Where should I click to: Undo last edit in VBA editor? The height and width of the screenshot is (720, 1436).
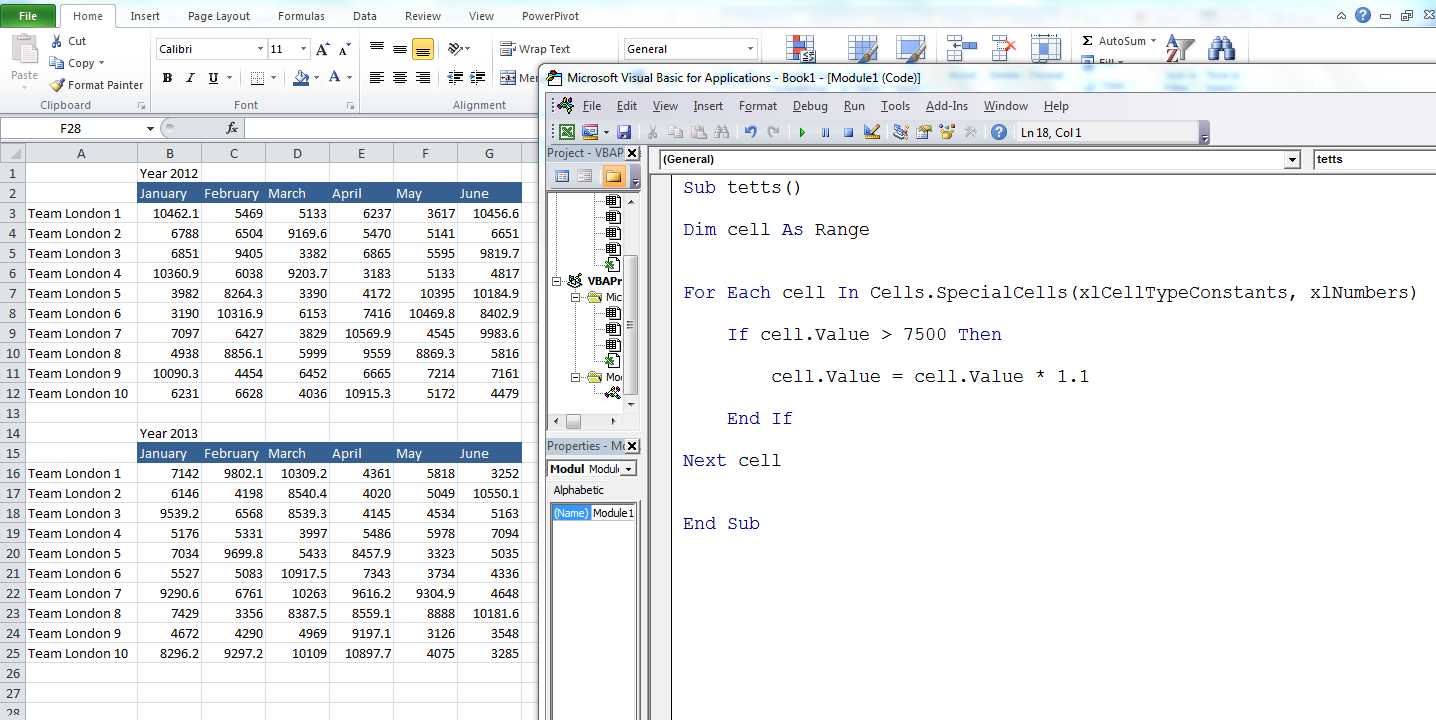point(751,132)
